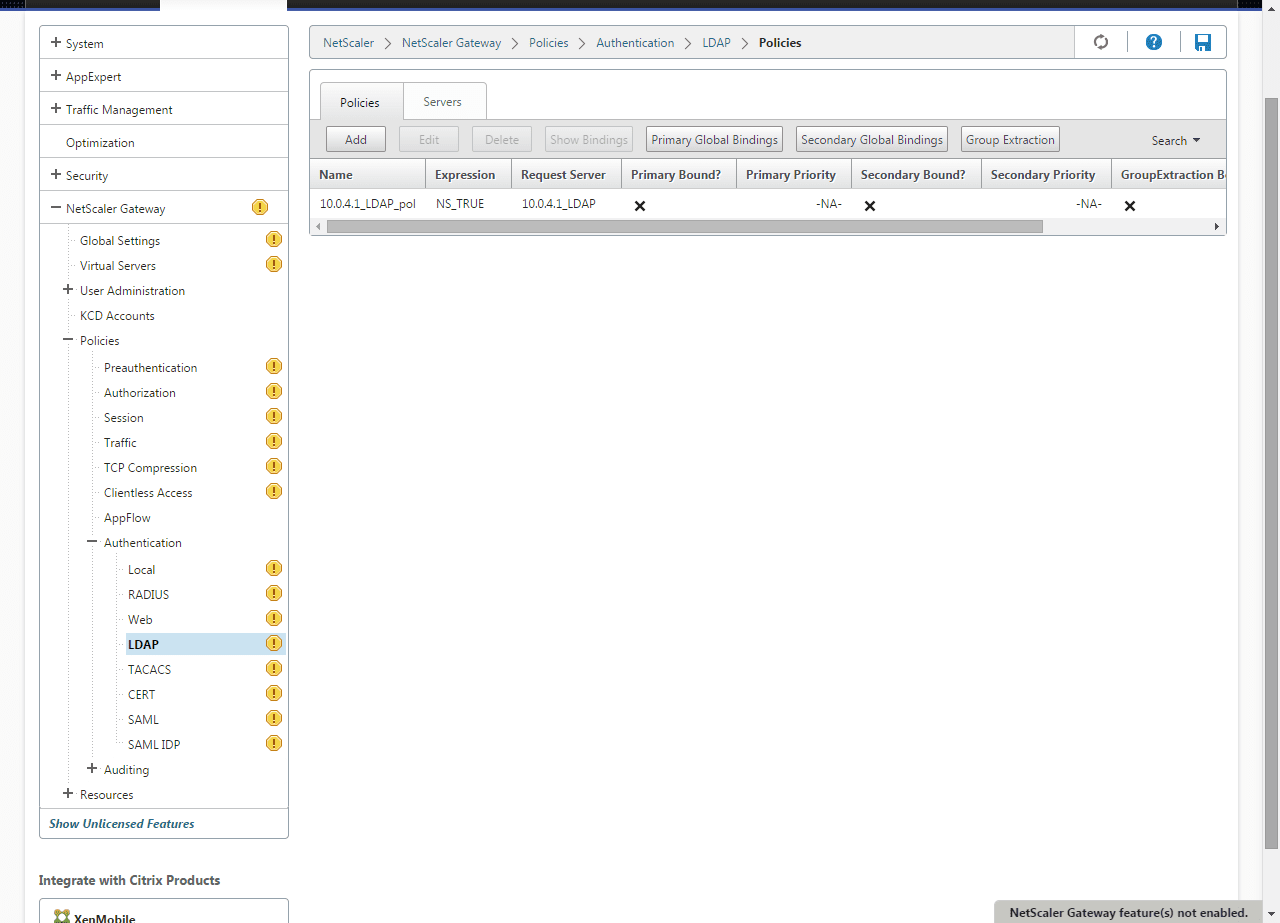The image size is (1280, 923).
Task: Expand the Traffic Management node
Action: tap(56, 109)
